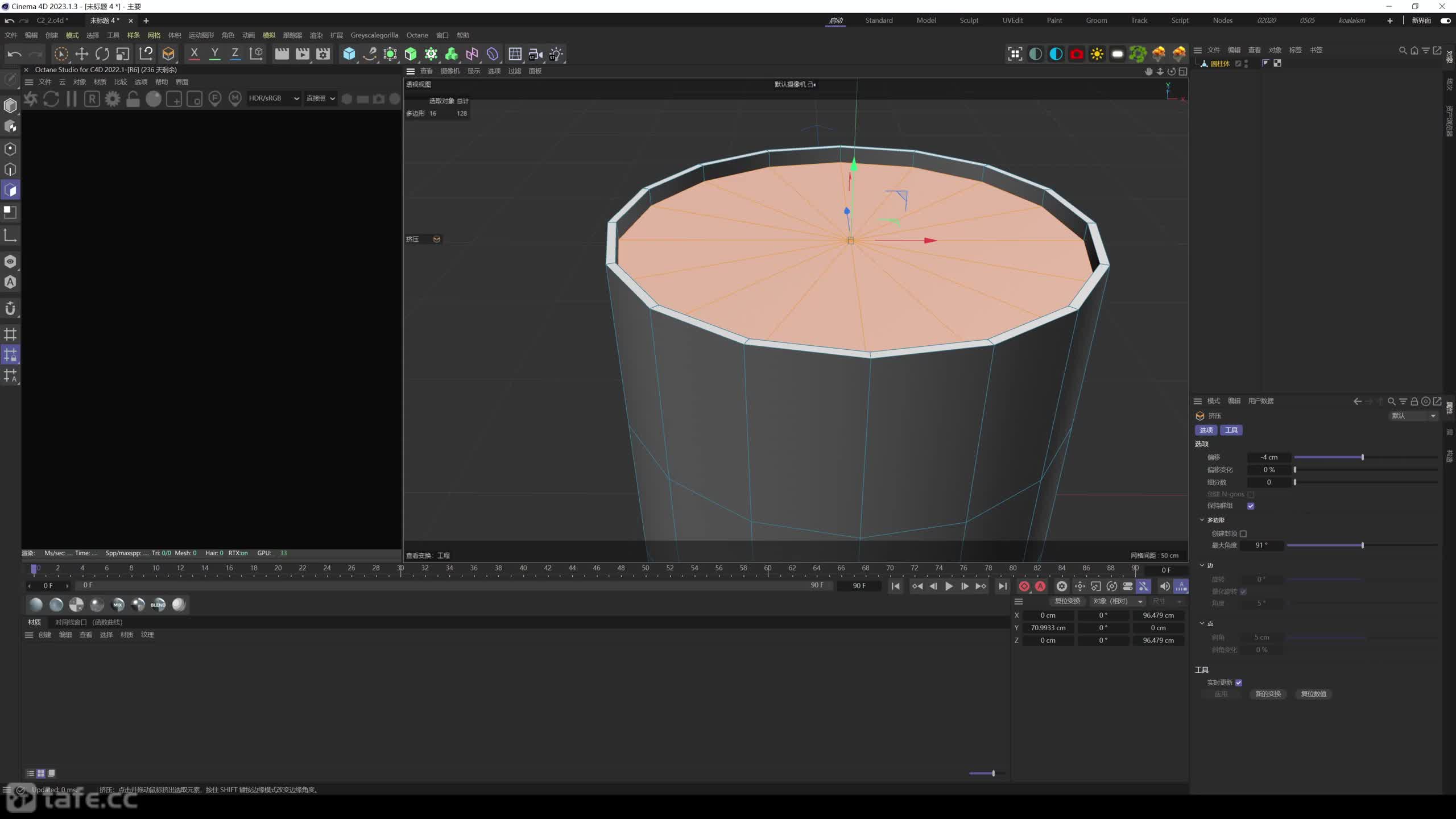Open attribute manager hamburger menu
1456x819 pixels.
[x=1197, y=401]
